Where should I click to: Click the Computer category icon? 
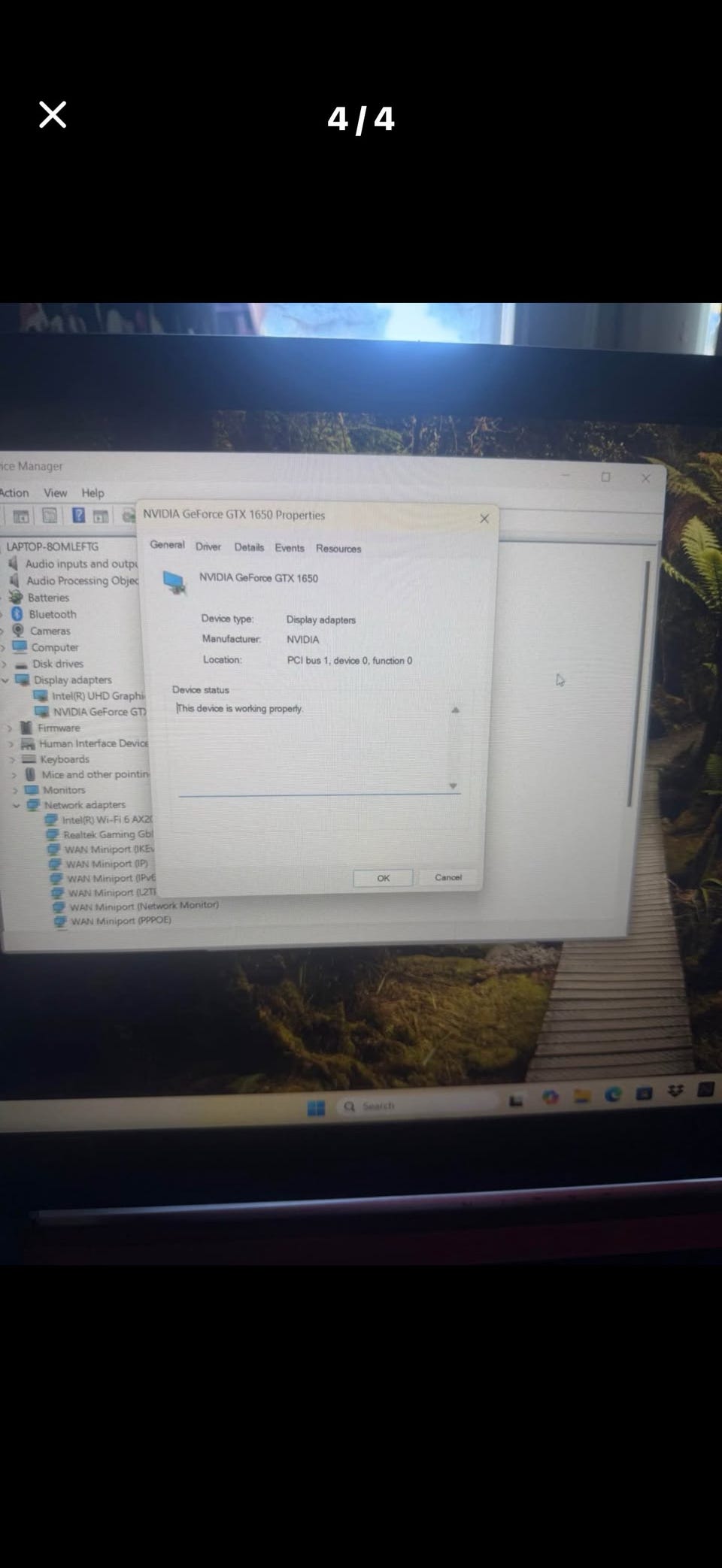(20, 647)
